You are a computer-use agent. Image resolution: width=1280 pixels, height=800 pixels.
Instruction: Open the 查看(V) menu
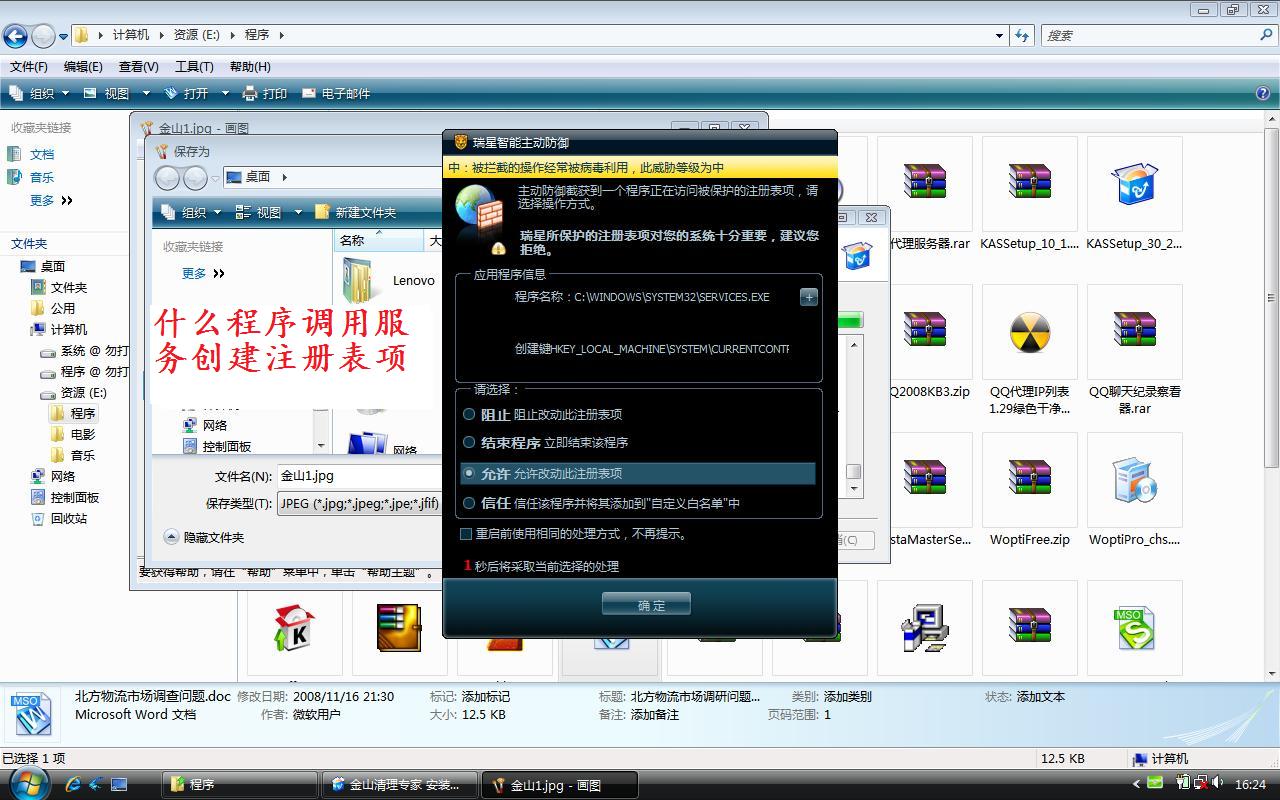click(x=138, y=66)
